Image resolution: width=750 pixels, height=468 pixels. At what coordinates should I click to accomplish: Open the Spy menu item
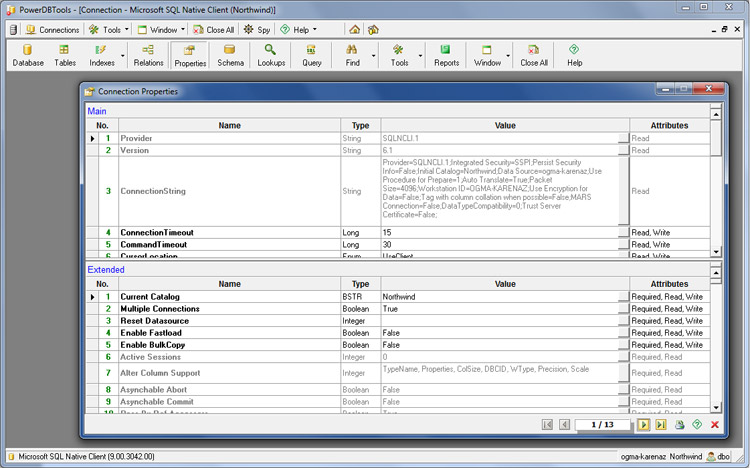(257, 30)
